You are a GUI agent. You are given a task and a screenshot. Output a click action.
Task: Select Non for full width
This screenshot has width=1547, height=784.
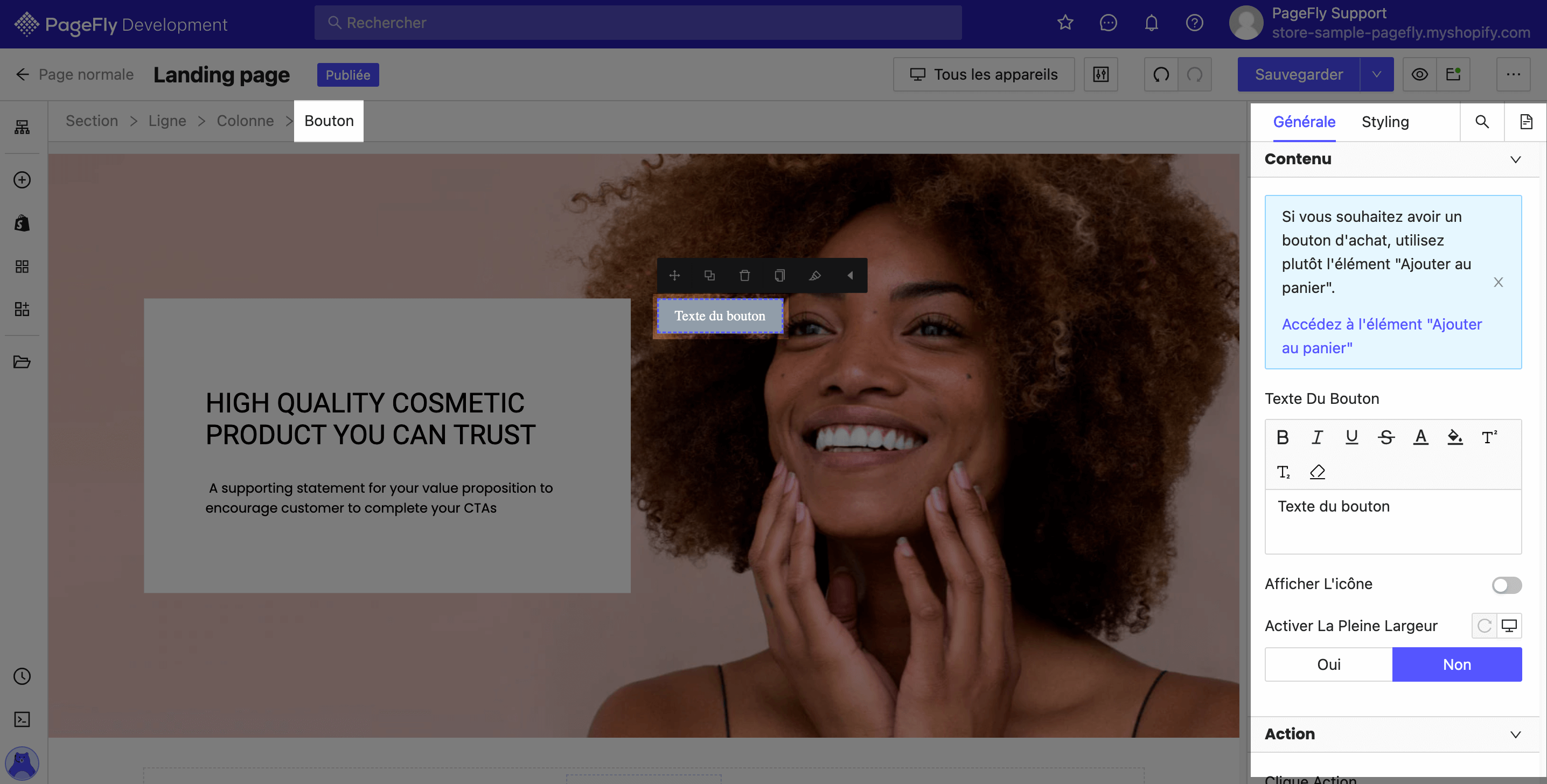[1457, 664]
